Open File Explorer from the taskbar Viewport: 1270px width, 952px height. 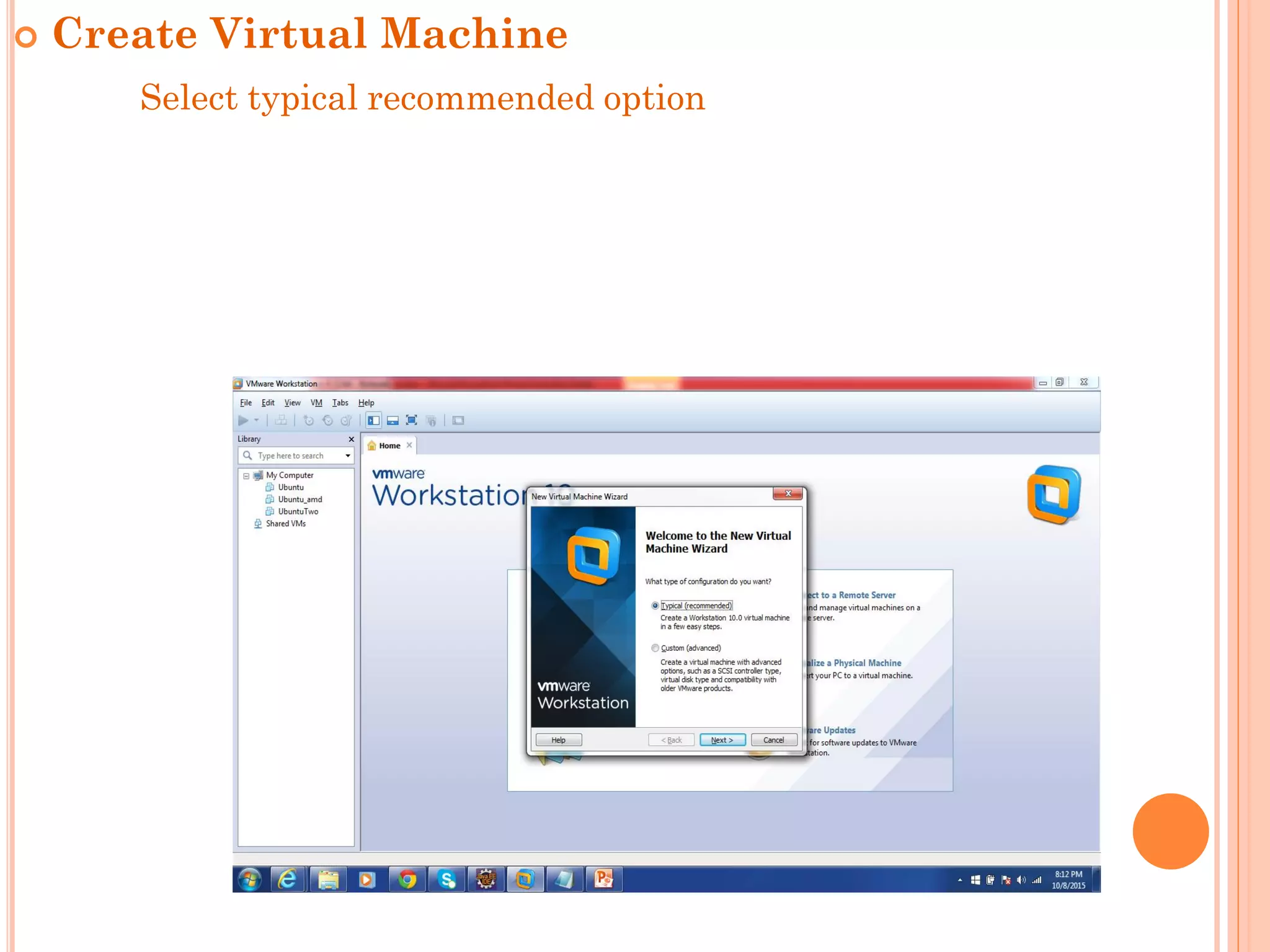coord(328,879)
